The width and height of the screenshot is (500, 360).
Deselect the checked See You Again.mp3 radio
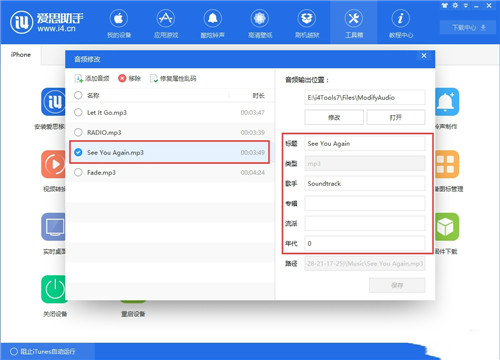78,152
